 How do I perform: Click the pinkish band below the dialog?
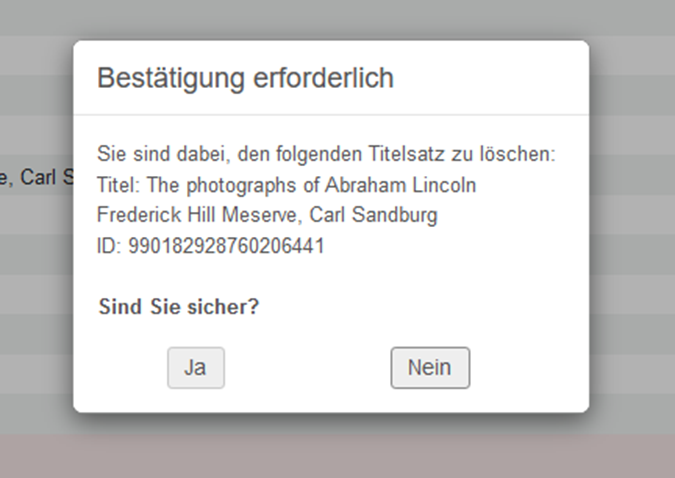point(337,456)
